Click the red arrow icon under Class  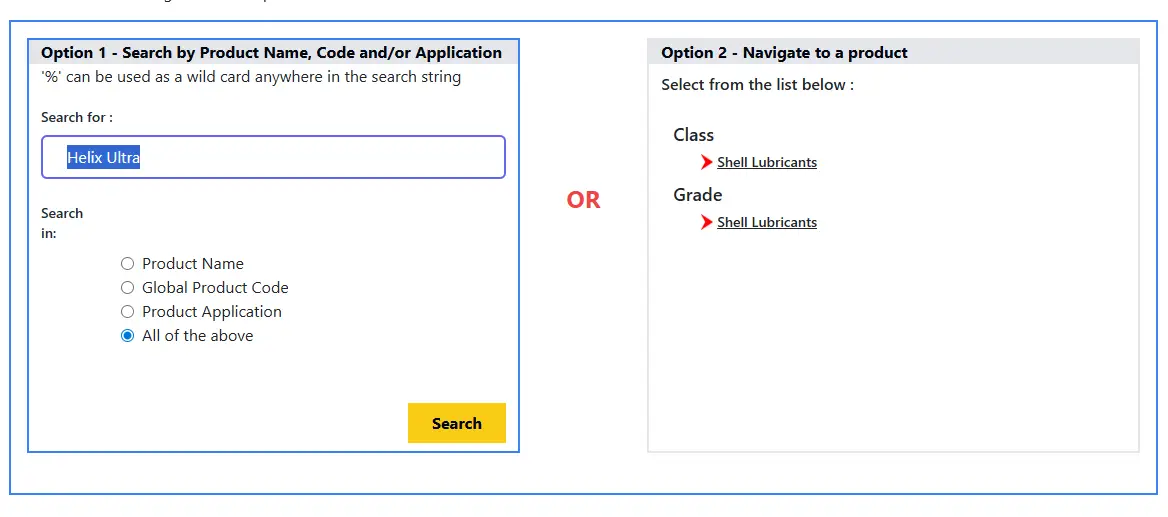click(x=707, y=162)
